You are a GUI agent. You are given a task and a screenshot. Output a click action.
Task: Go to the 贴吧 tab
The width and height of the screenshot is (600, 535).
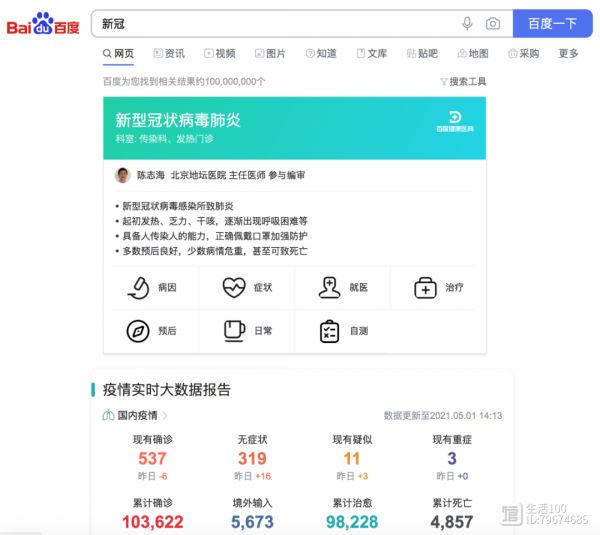click(422, 54)
